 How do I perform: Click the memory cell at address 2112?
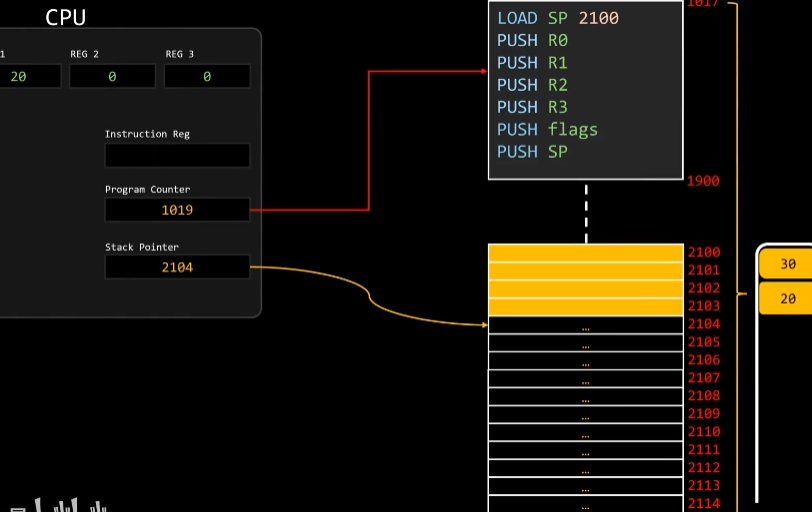pyautogui.click(x=586, y=469)
